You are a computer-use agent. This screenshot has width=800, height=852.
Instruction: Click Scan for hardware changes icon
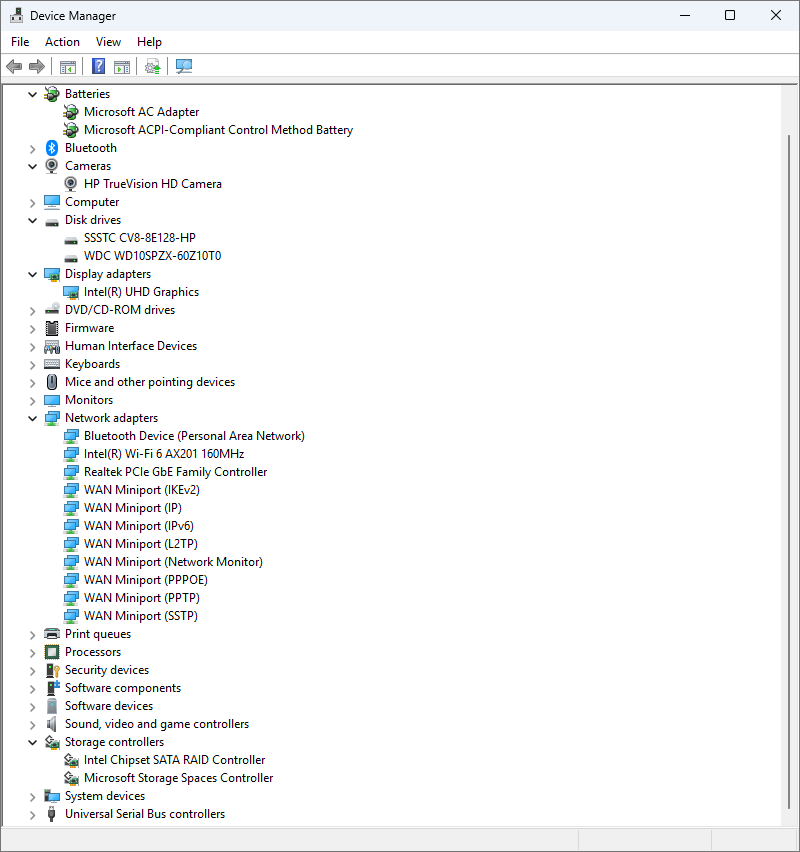[184, 66]
